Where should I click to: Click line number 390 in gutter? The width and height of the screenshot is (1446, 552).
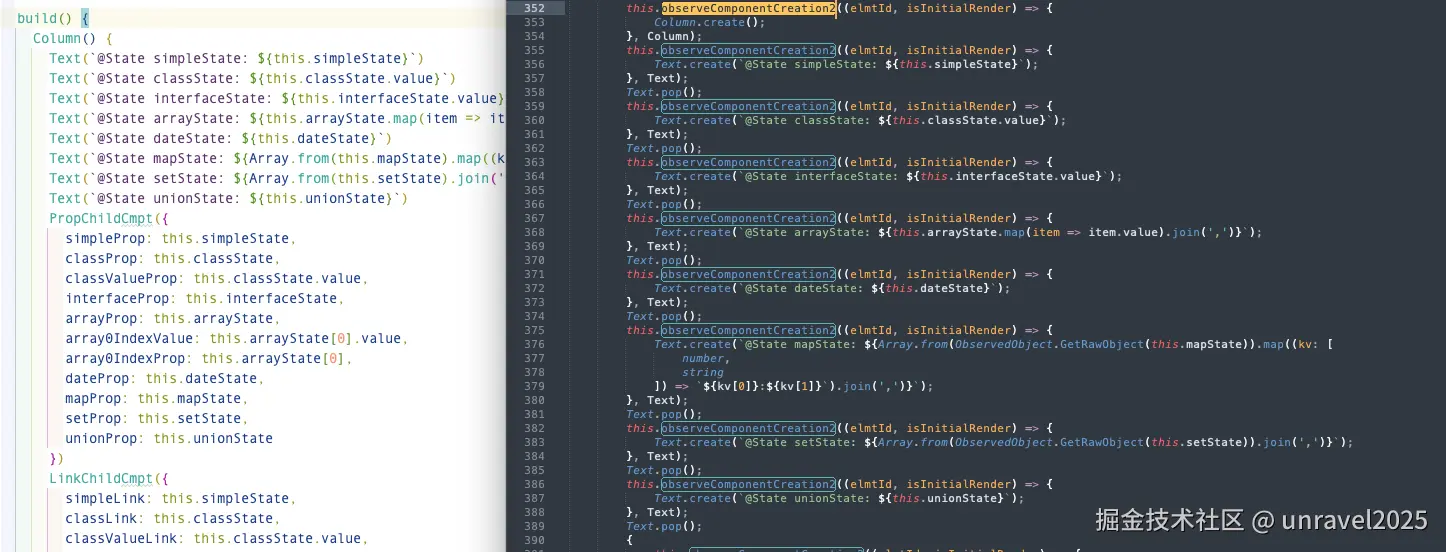pyautogui.click(x=533, y=540)
